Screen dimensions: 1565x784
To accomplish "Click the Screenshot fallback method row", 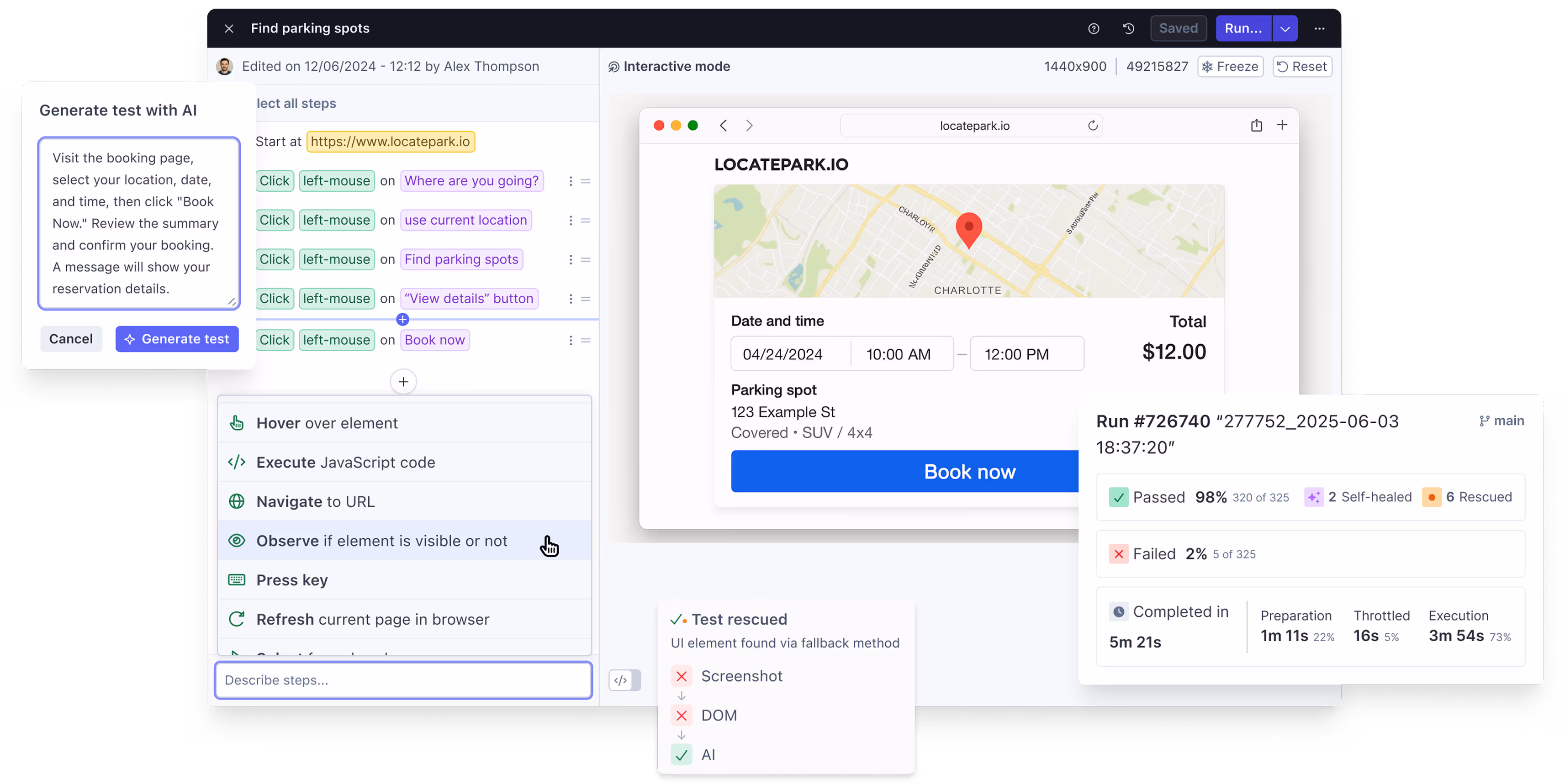I will [727, 677].
